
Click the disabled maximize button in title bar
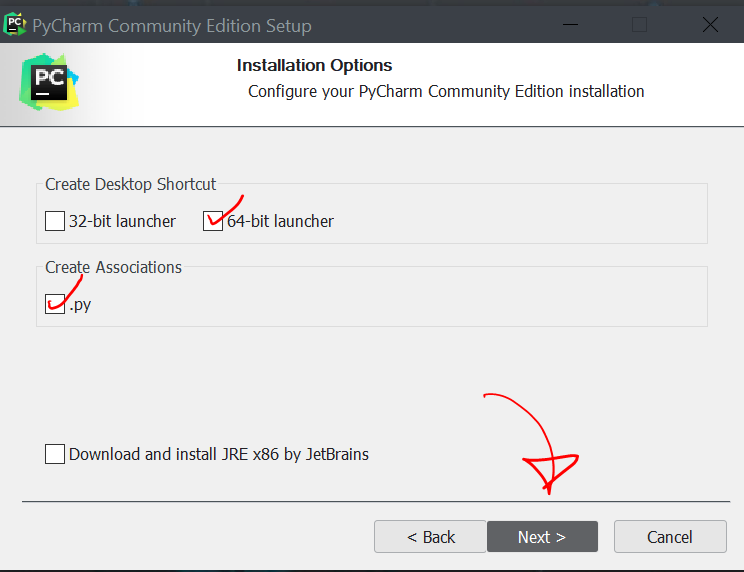640,25
